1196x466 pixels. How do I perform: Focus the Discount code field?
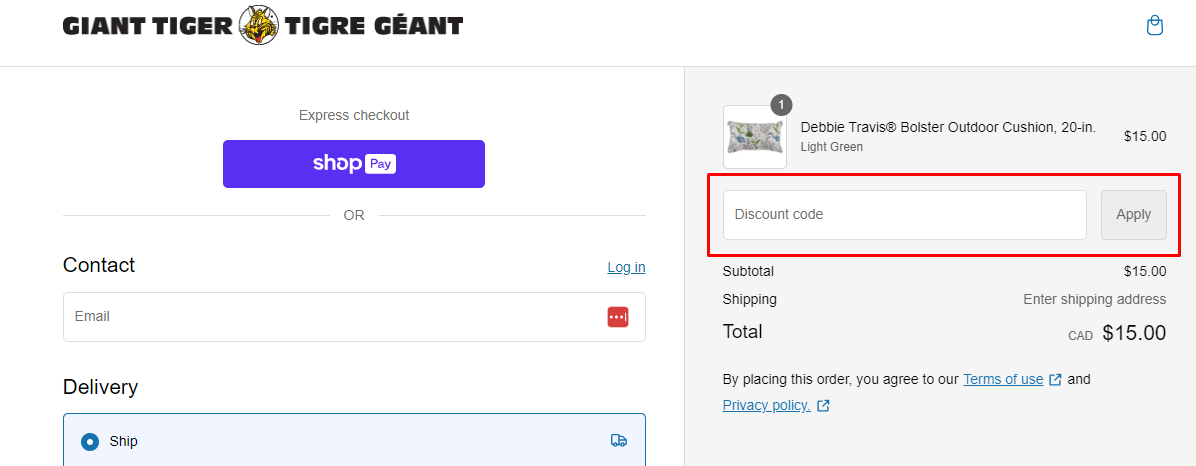coord(905,215)
